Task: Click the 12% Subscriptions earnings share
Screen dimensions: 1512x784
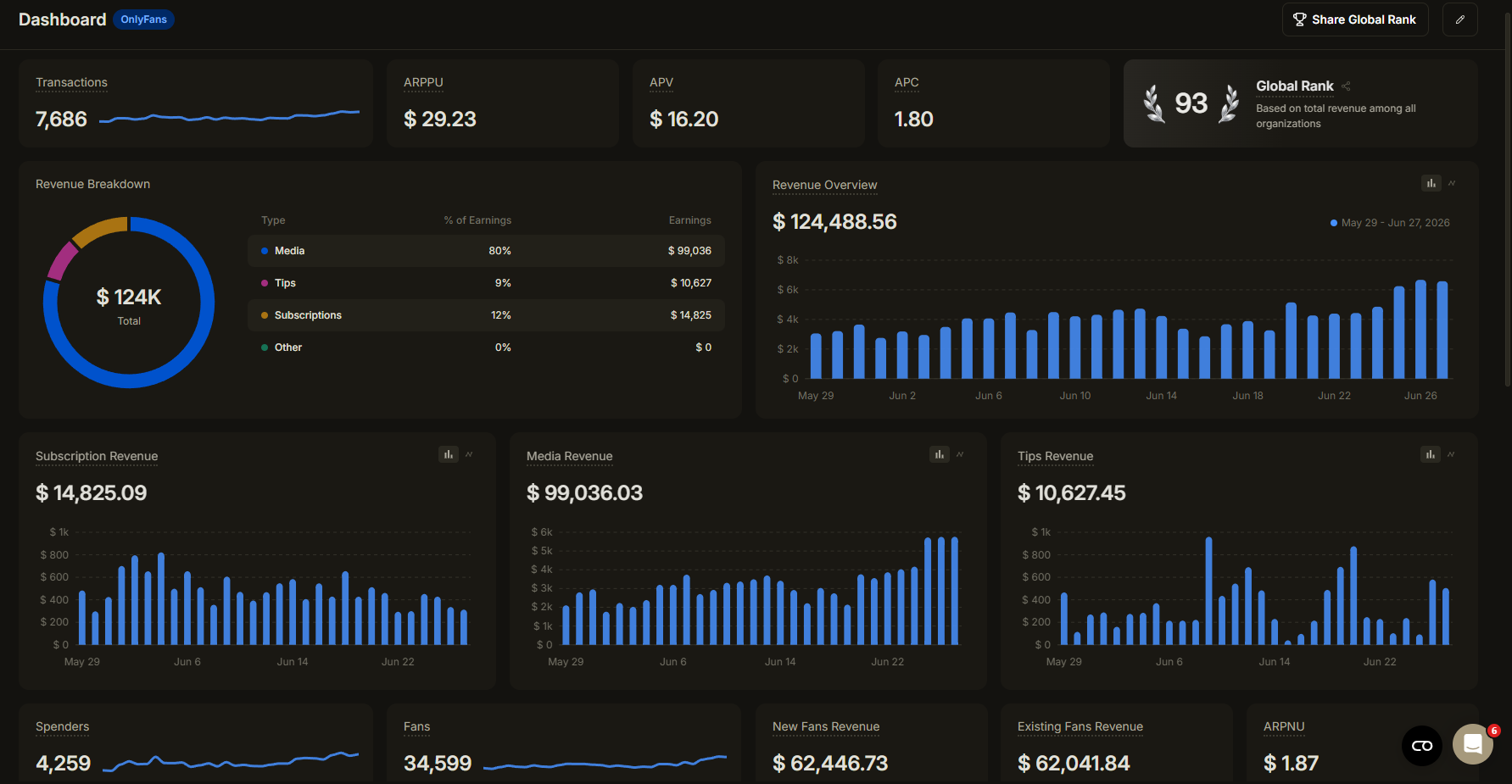Action: click(x=501, y=315)
